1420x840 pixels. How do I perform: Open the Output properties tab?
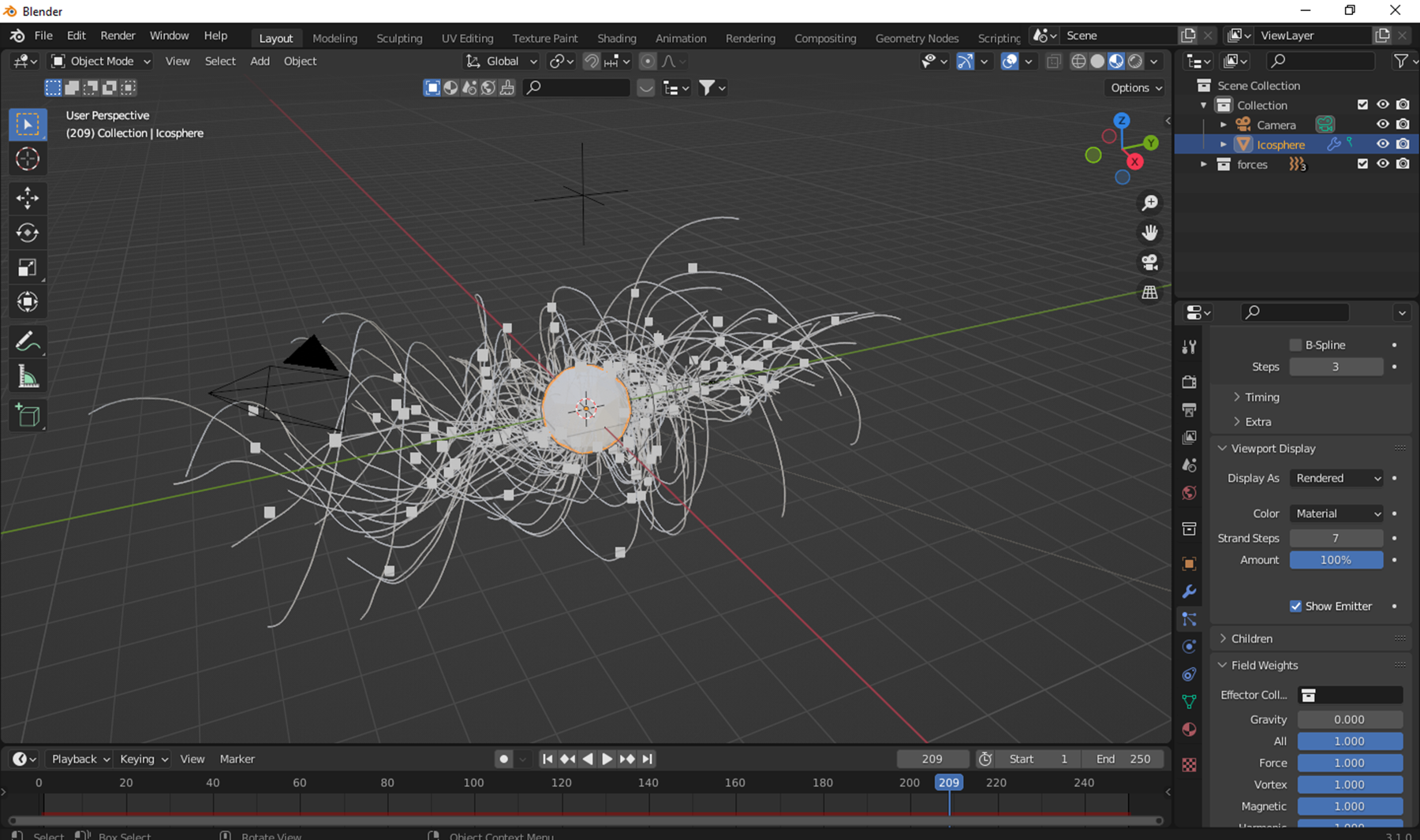1189,410
